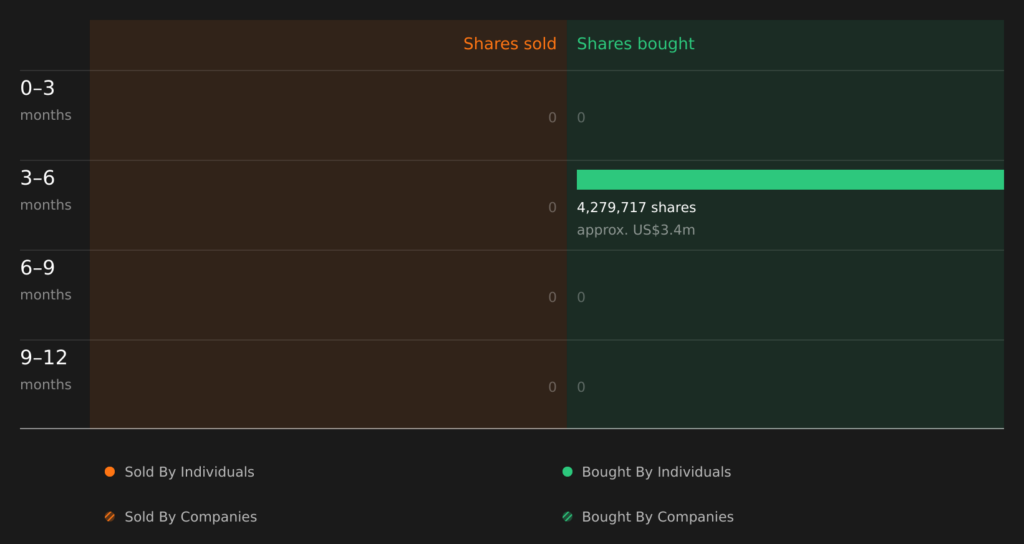Click the shares sold zero in 0–3 months row

coord(552,118)
